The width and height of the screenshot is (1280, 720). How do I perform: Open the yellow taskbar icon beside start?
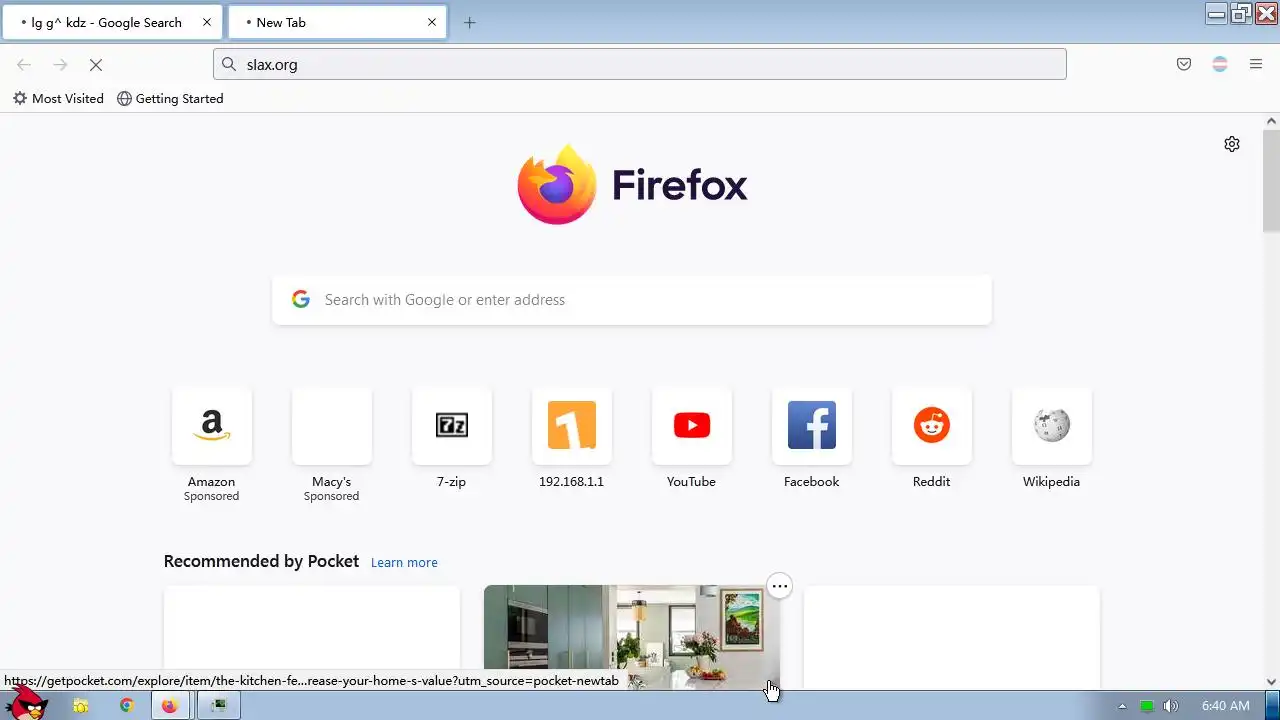coord(81,705)
